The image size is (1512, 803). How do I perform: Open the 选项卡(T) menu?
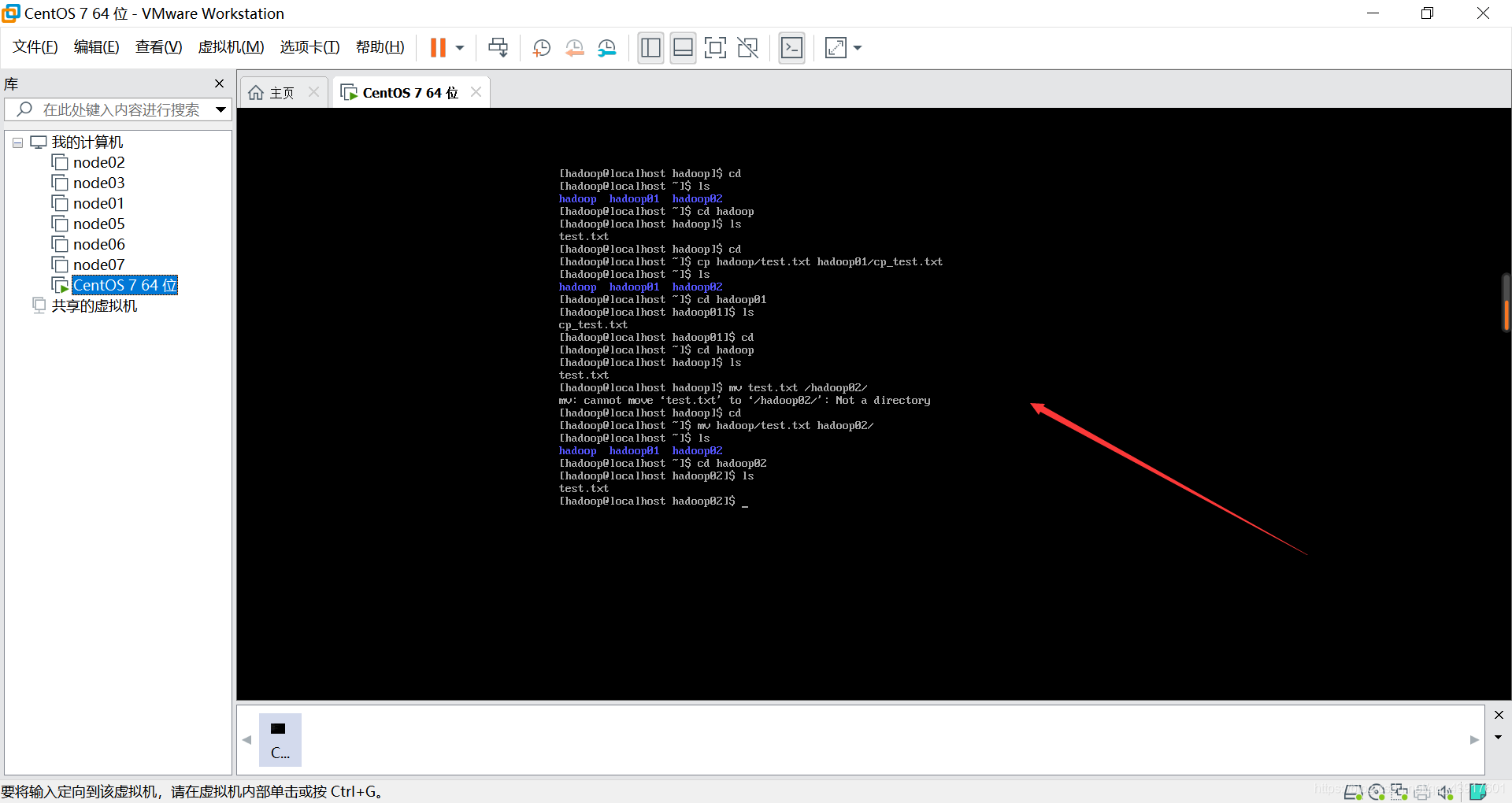tap(309, 47)
